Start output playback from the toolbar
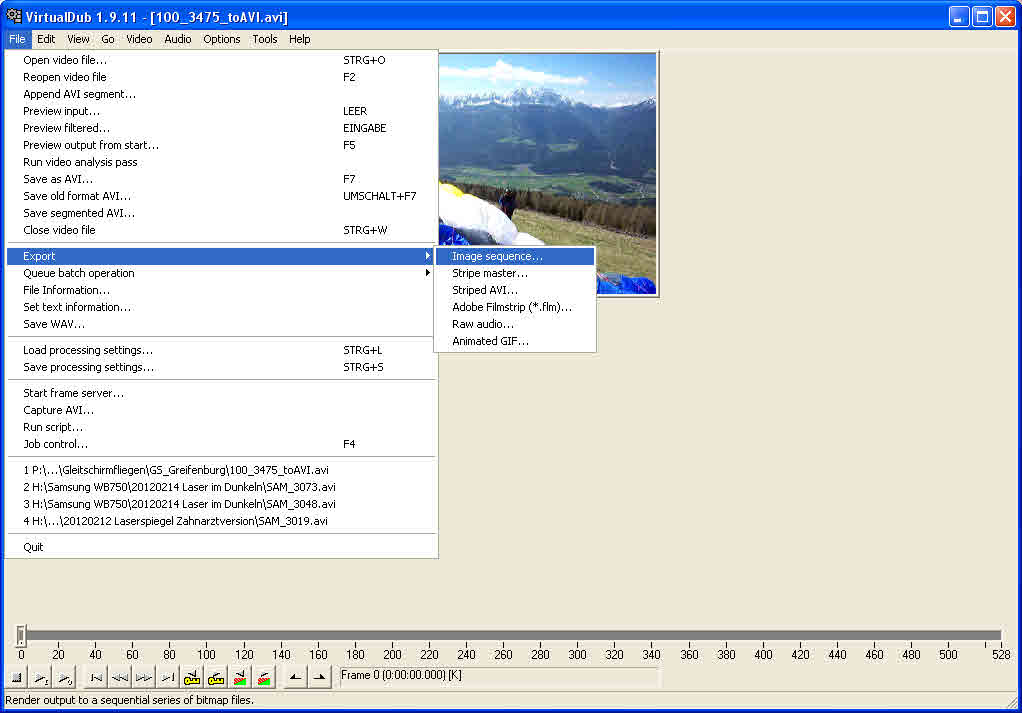The width and height of the screenshot is (1022, 713). tap(65, 678)
